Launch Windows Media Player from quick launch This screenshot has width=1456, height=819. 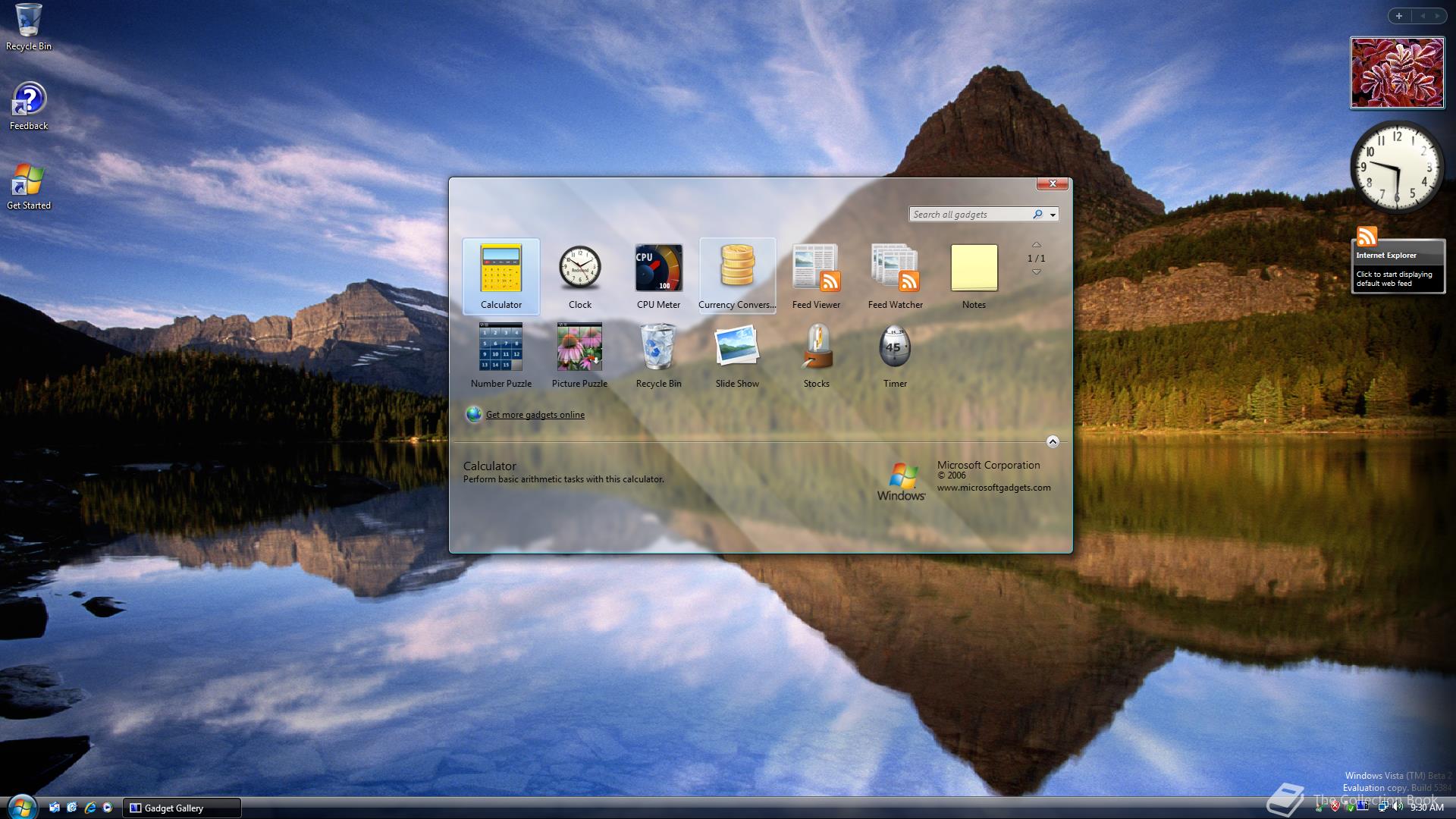(x=108, y=808)
